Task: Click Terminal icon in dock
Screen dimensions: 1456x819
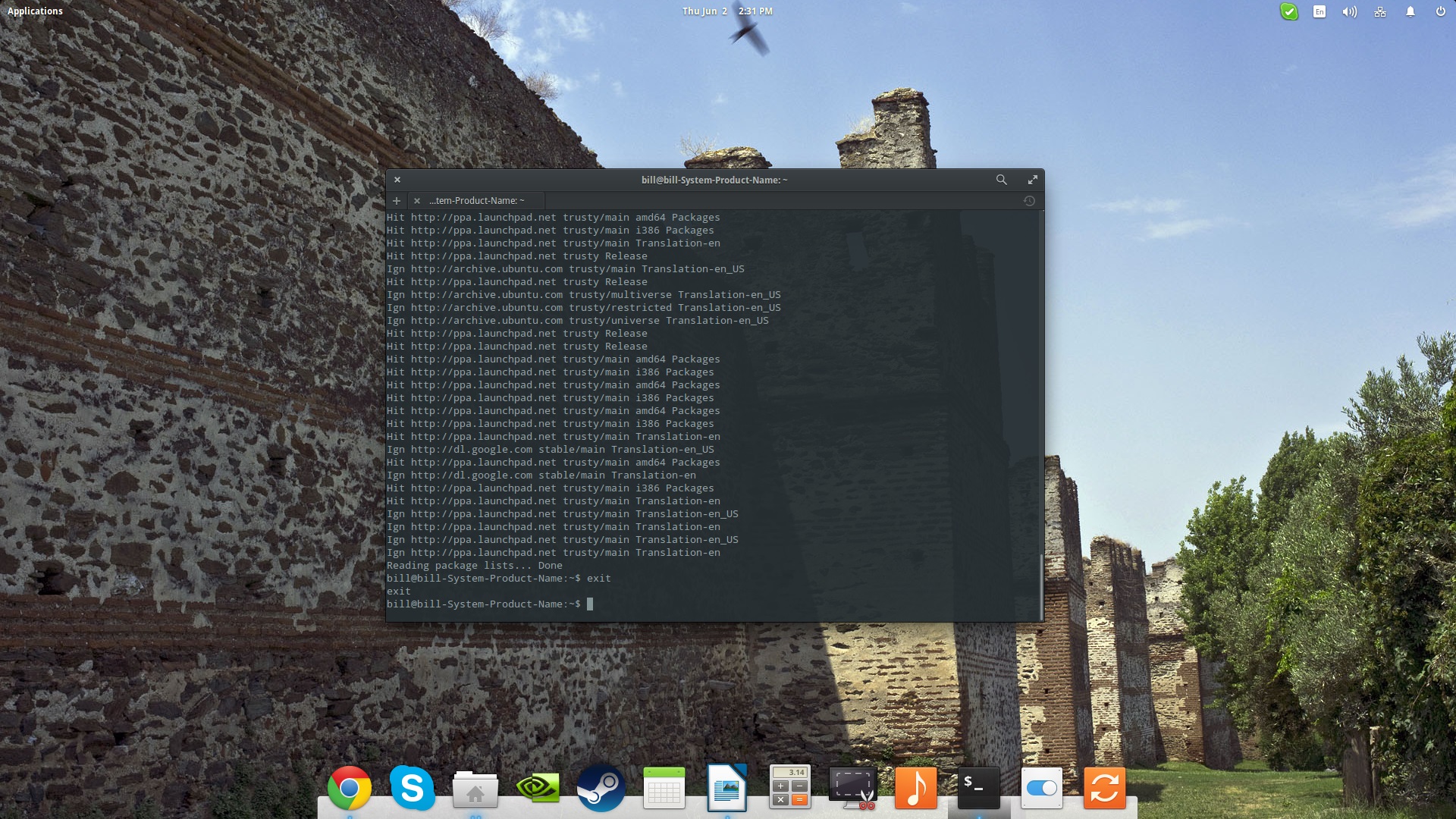Action: tap(978, 789)
